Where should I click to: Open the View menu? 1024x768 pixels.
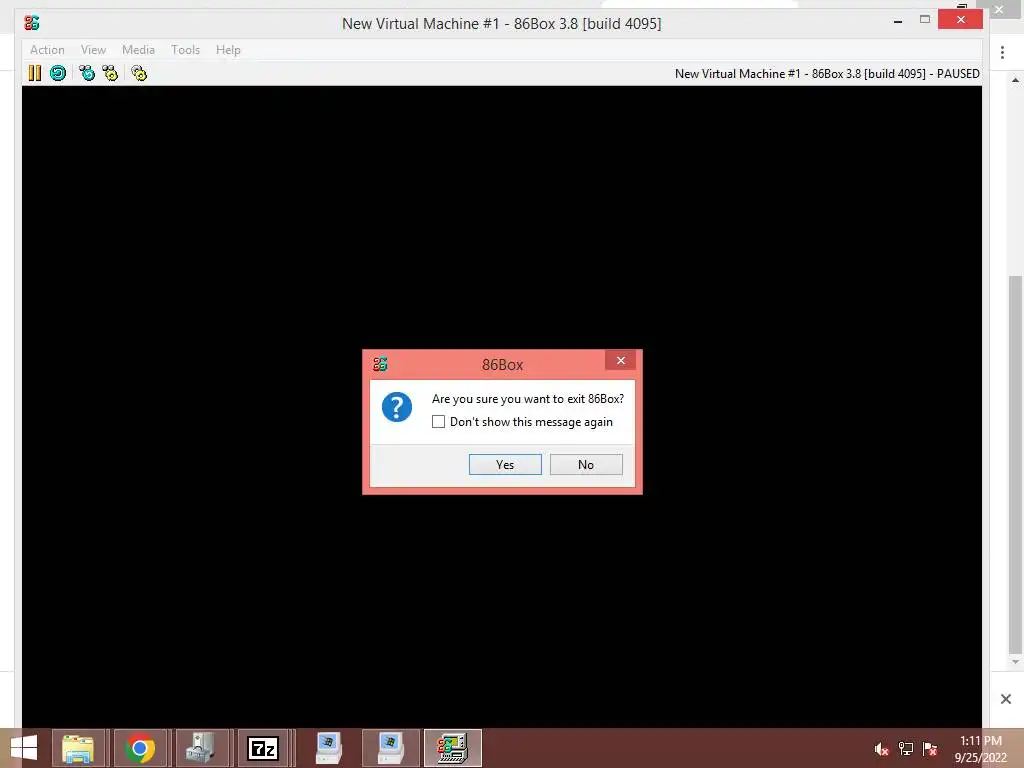click(x=93, y=50)
